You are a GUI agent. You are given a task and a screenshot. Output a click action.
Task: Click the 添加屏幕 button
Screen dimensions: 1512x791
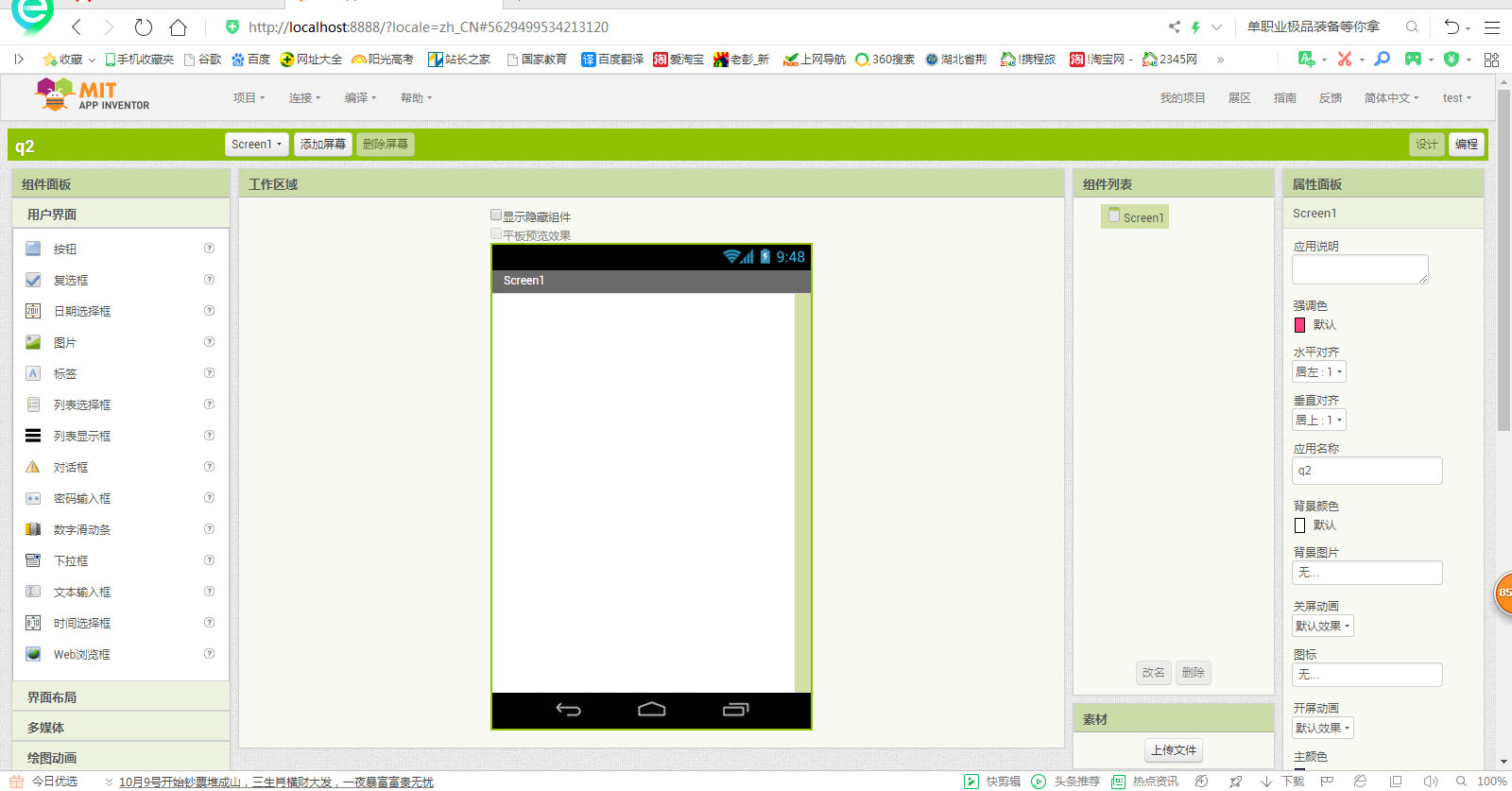click(323, 144)
